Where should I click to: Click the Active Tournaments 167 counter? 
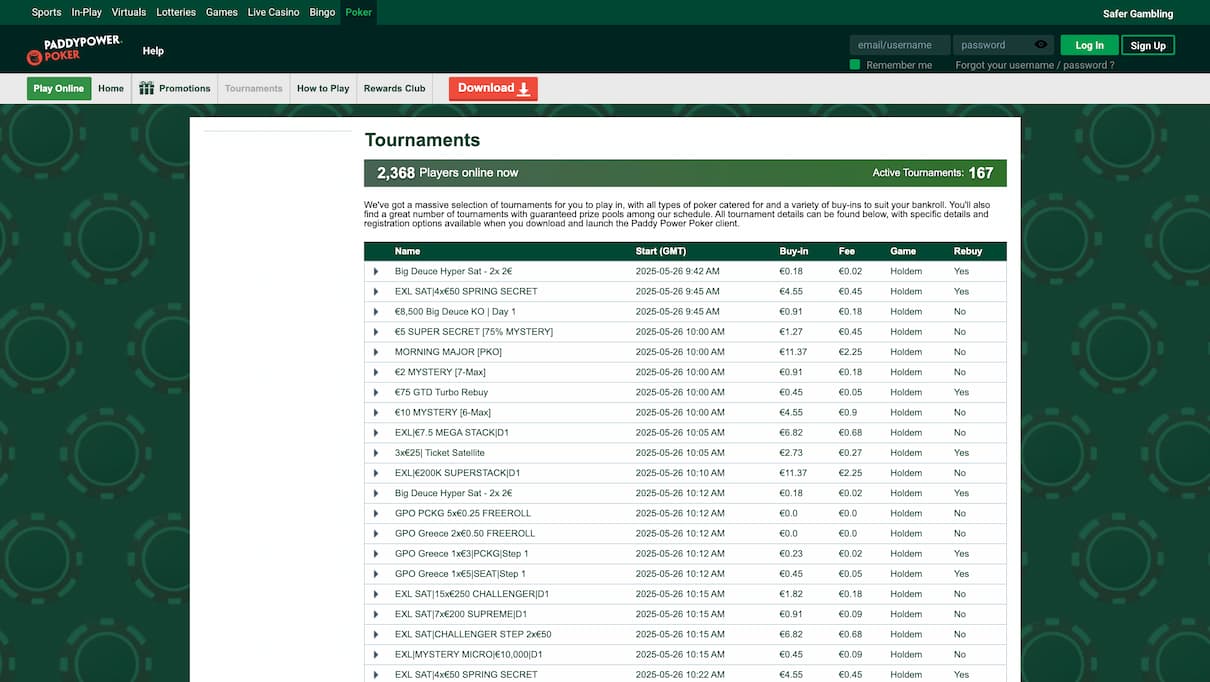(933, 173)
